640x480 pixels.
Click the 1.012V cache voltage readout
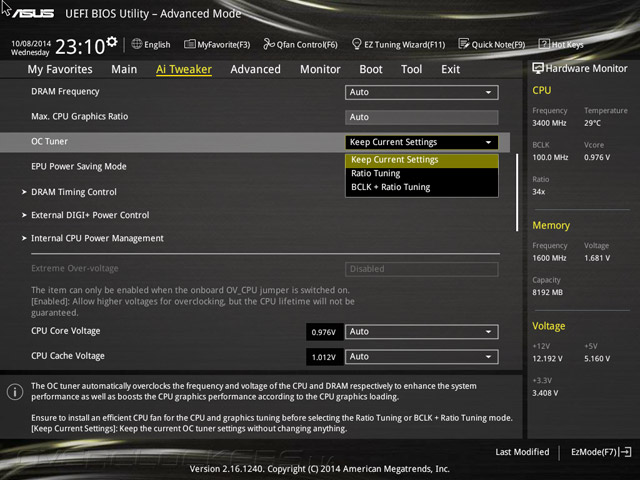point(324,357)
